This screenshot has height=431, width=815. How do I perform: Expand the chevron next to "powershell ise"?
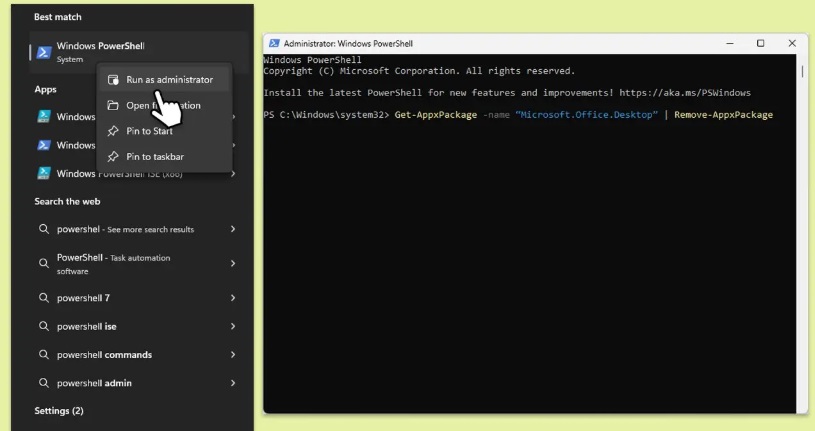point(233,326)
